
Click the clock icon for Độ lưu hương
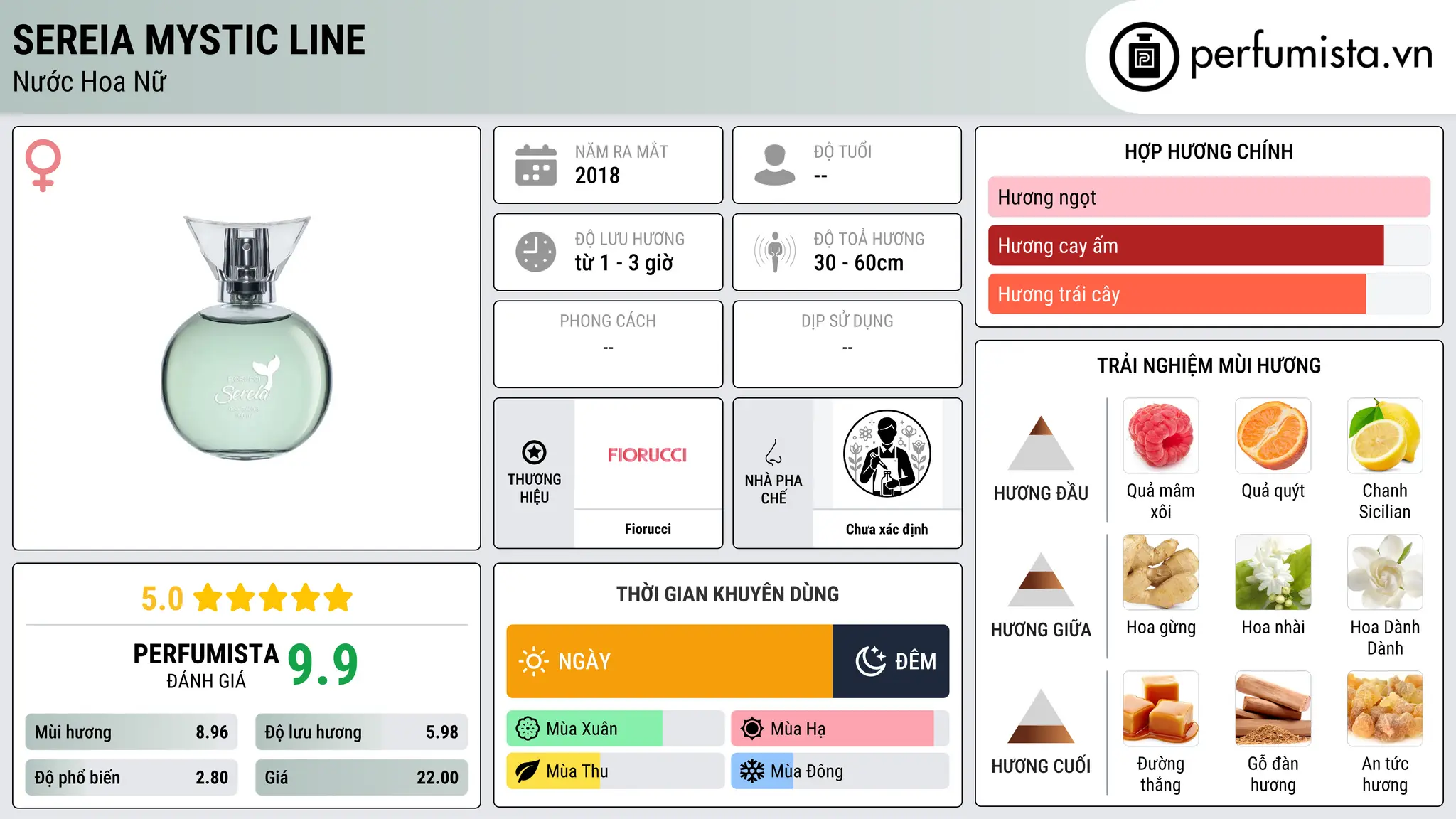pyautogui.click(x=536, y=252)
